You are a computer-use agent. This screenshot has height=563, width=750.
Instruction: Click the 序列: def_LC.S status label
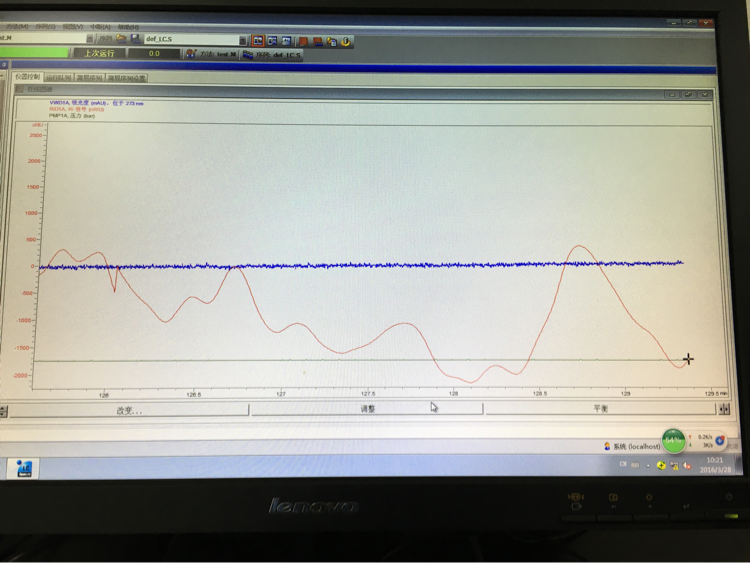tap(278, 55)
